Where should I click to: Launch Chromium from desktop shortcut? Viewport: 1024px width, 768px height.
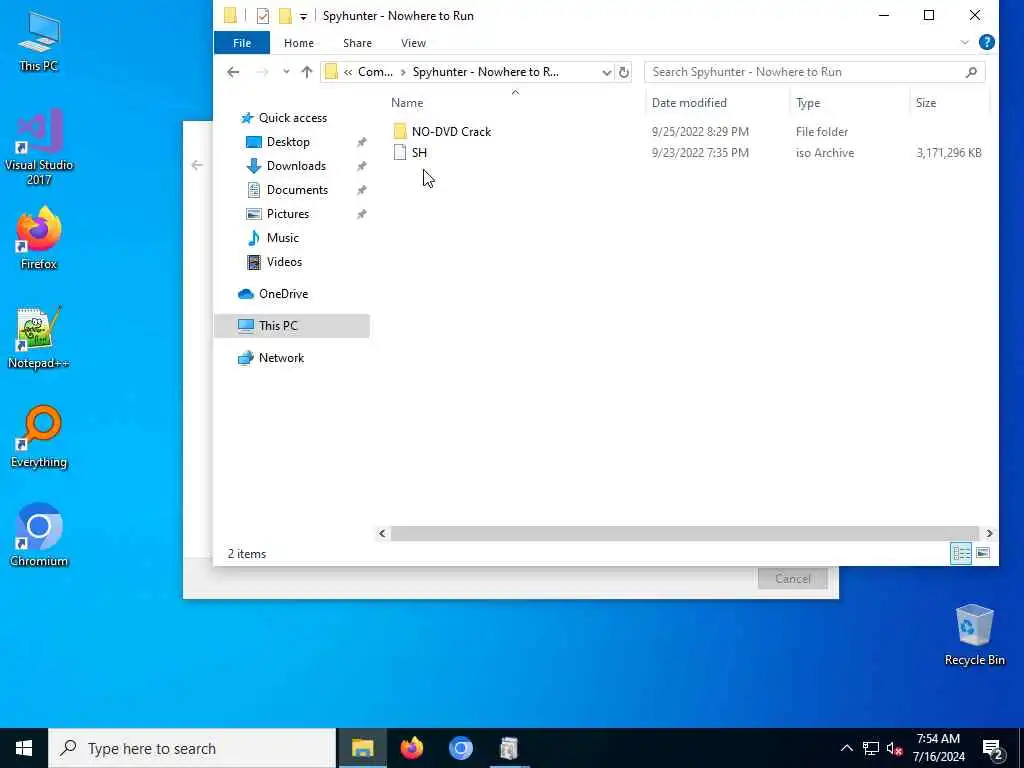point(39,536)
